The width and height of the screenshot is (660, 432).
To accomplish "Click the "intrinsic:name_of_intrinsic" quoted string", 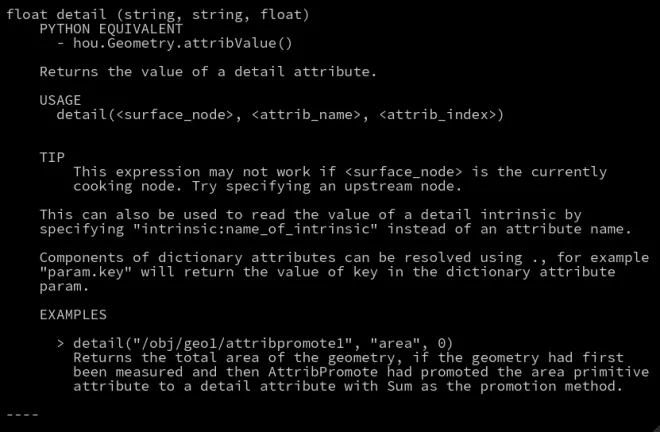I will tap(255, 229).
